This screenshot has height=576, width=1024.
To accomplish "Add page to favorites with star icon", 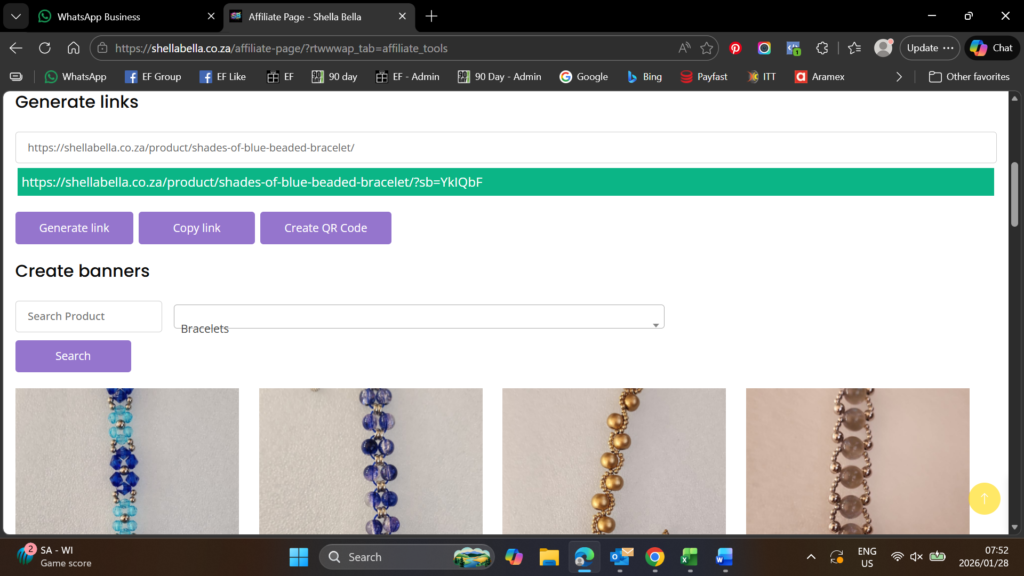I will point(707,48).
